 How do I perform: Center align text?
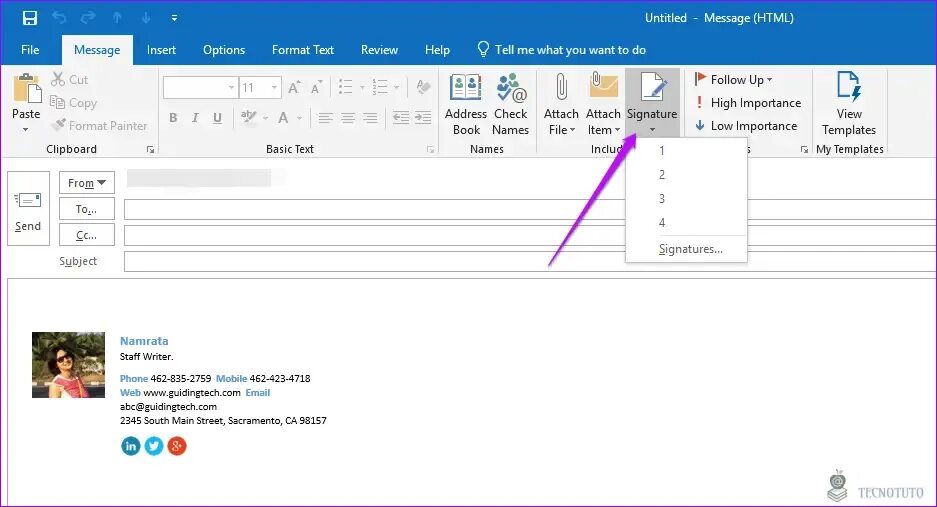348,118
